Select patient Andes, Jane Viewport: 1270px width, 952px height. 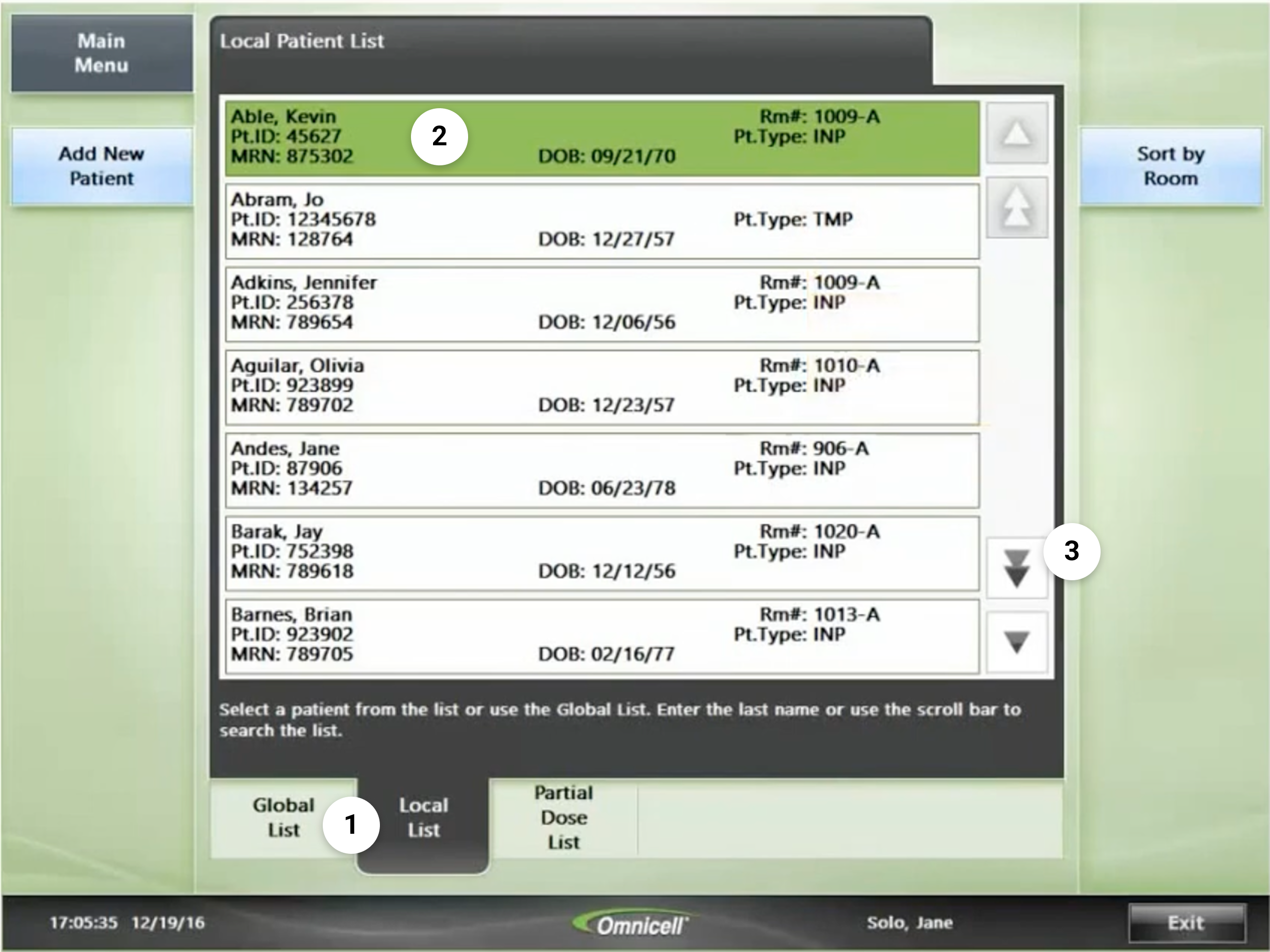click(602, 470)
